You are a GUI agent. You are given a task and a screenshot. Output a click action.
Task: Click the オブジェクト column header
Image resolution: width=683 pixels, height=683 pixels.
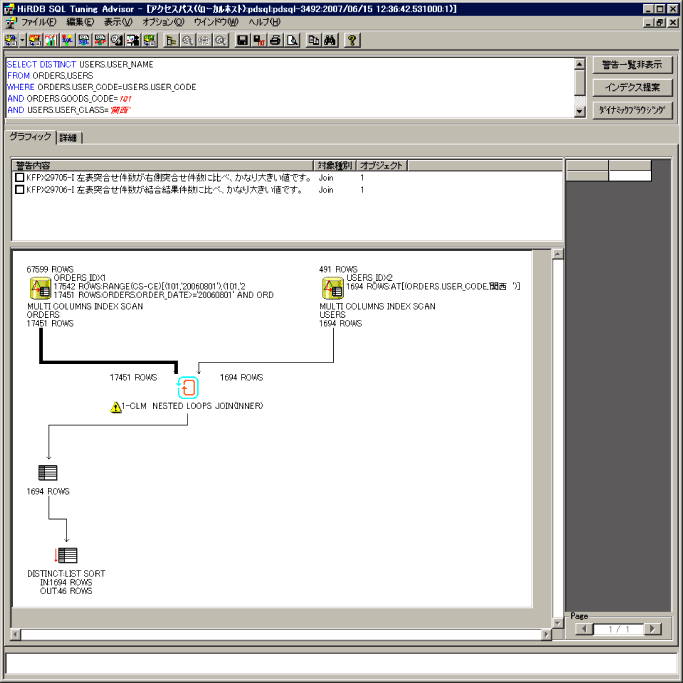click(382, 166)
